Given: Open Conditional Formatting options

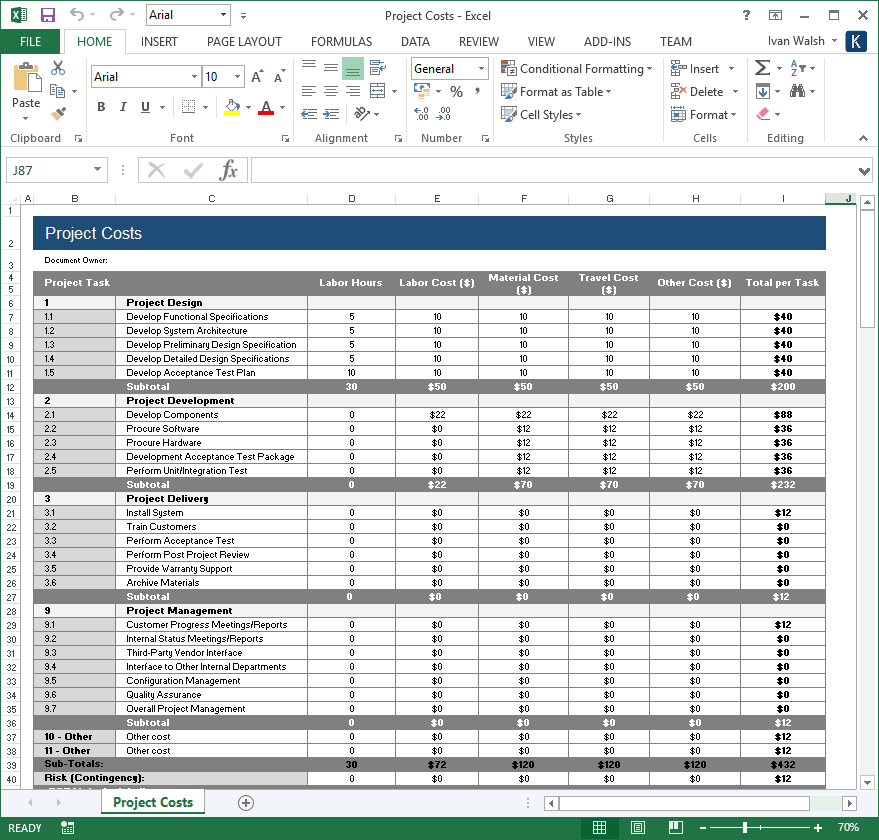Looking at the screenshot, I should 577,68.
